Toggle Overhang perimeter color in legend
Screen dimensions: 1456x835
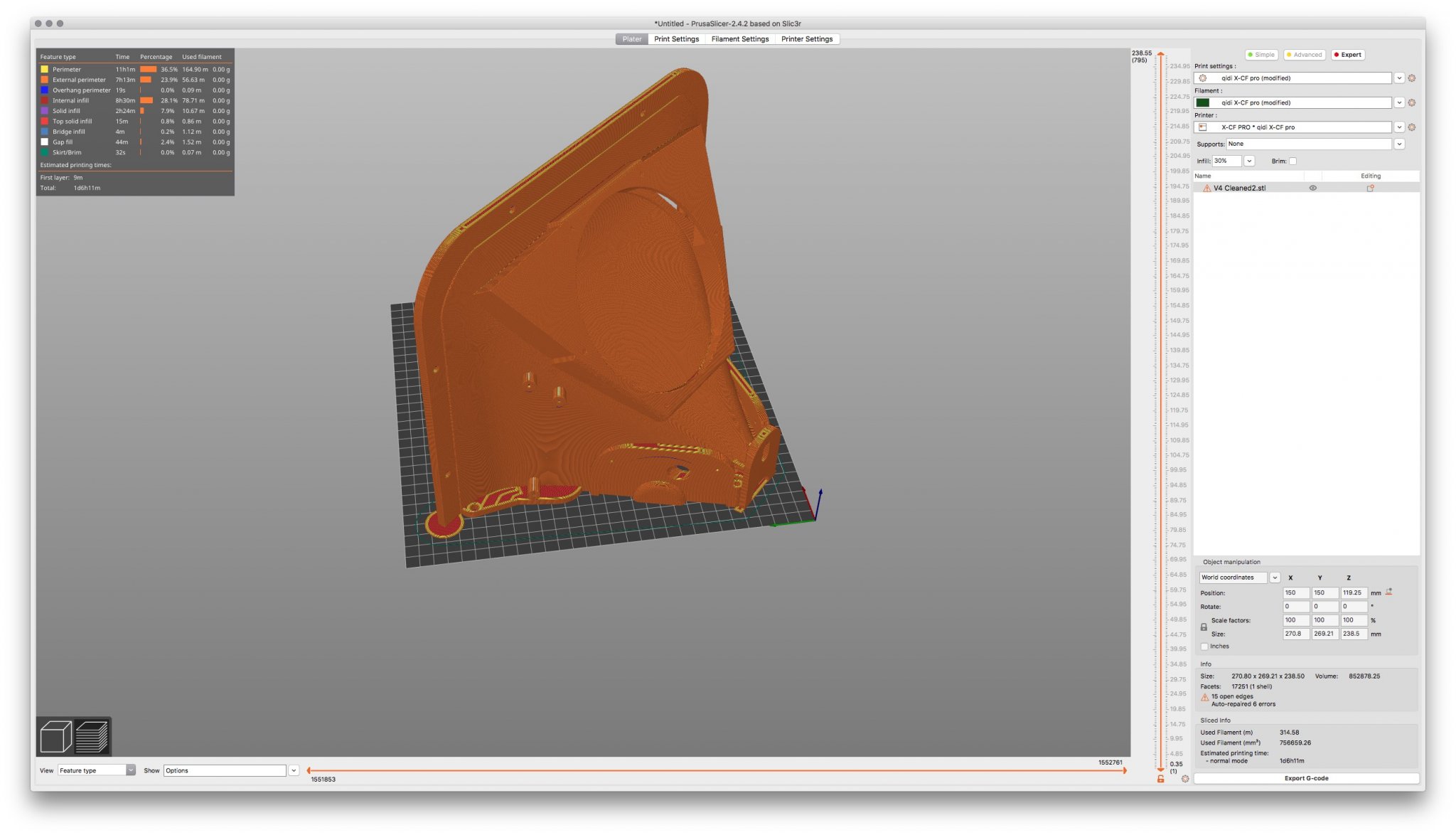45,90
